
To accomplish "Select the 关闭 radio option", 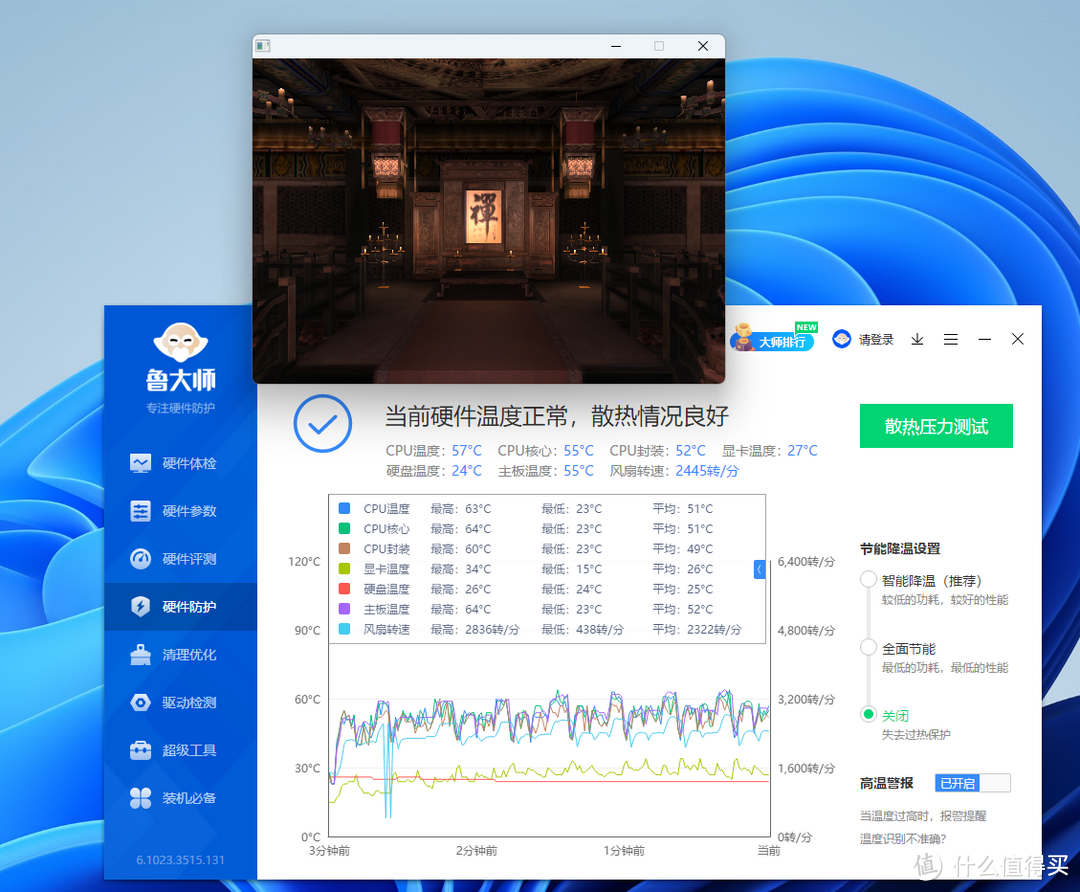I will [868, 715].
